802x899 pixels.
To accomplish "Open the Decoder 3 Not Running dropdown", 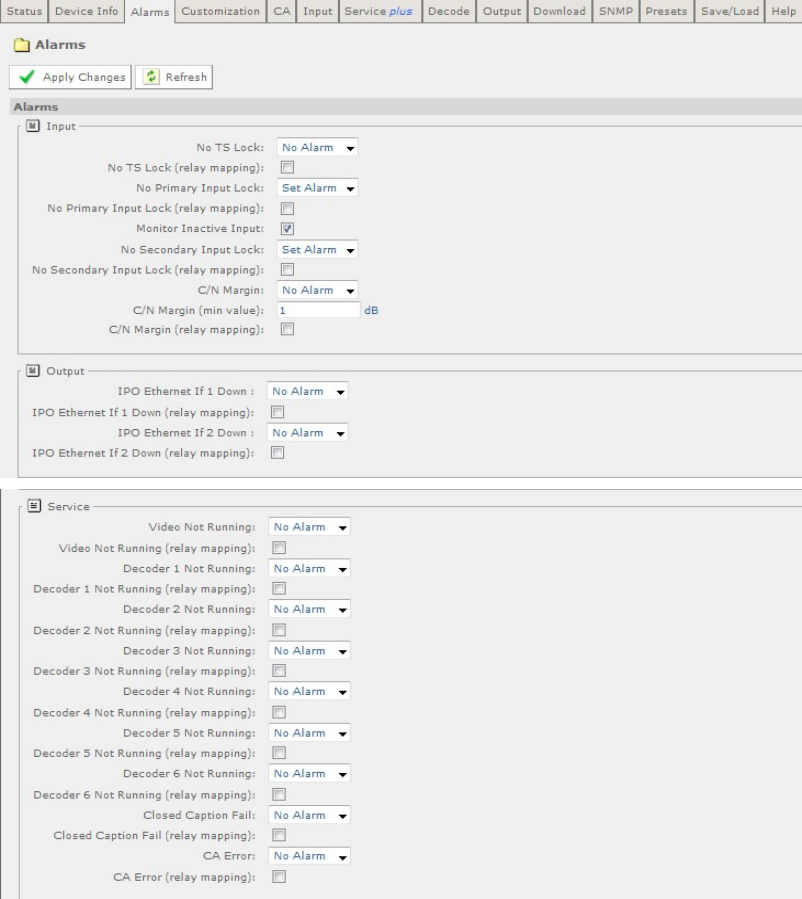I will [x=310, y=651].
